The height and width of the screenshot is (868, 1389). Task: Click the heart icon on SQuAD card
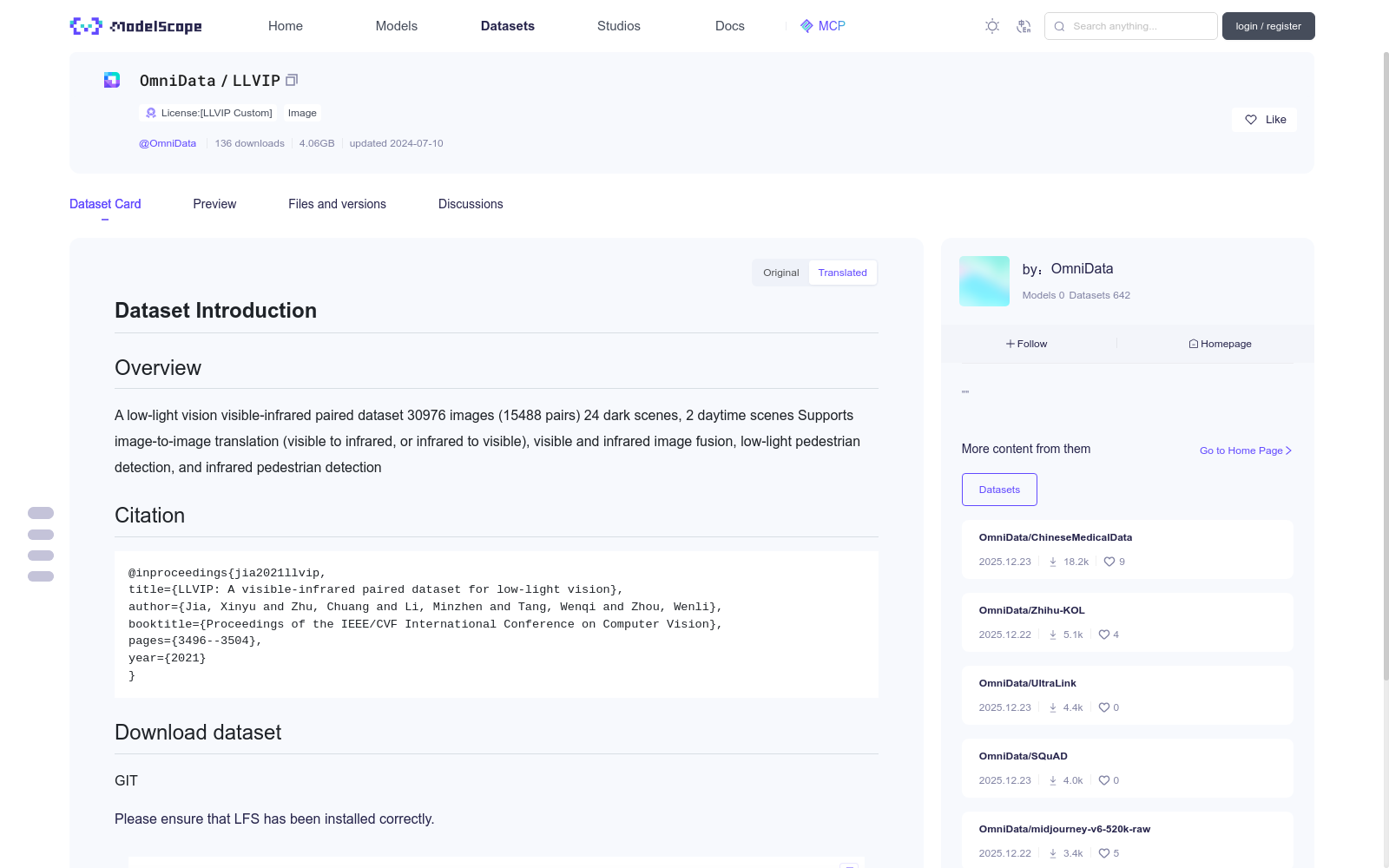point(1104,780)
